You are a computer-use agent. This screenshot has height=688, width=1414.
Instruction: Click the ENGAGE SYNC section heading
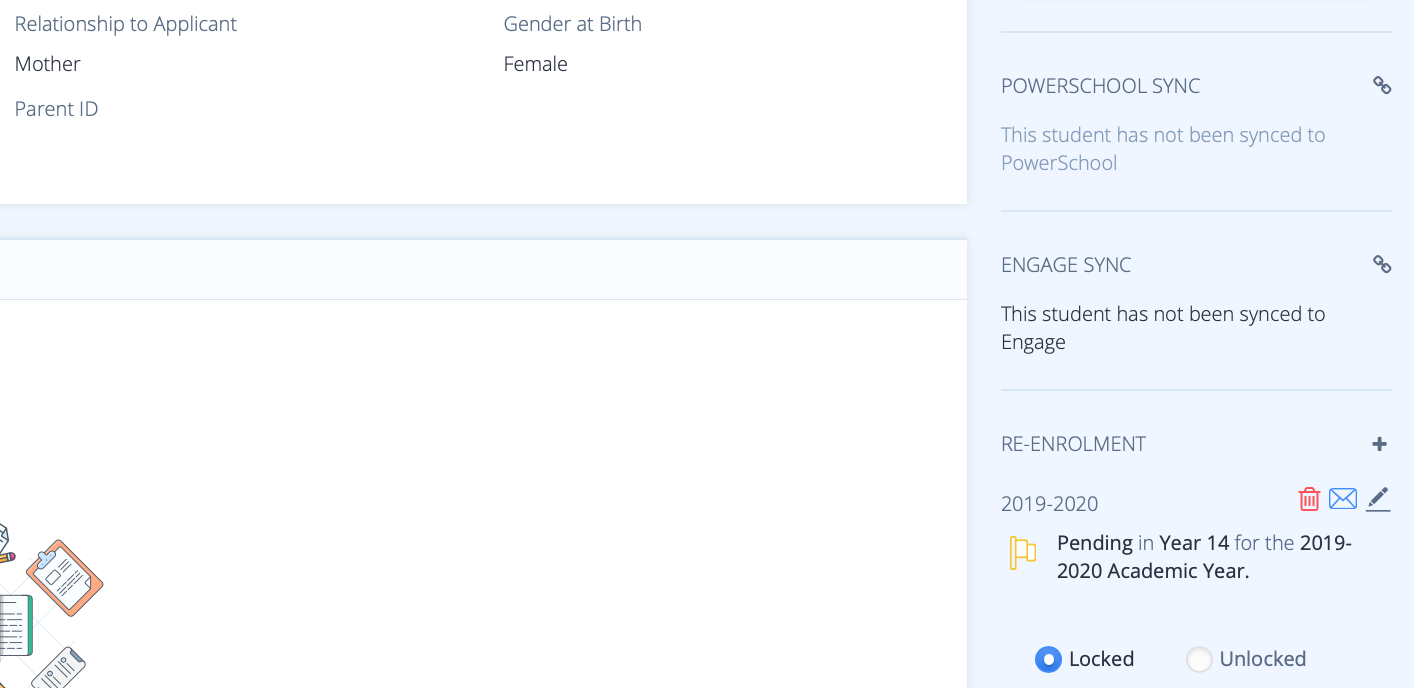[x=1066, y=265]
